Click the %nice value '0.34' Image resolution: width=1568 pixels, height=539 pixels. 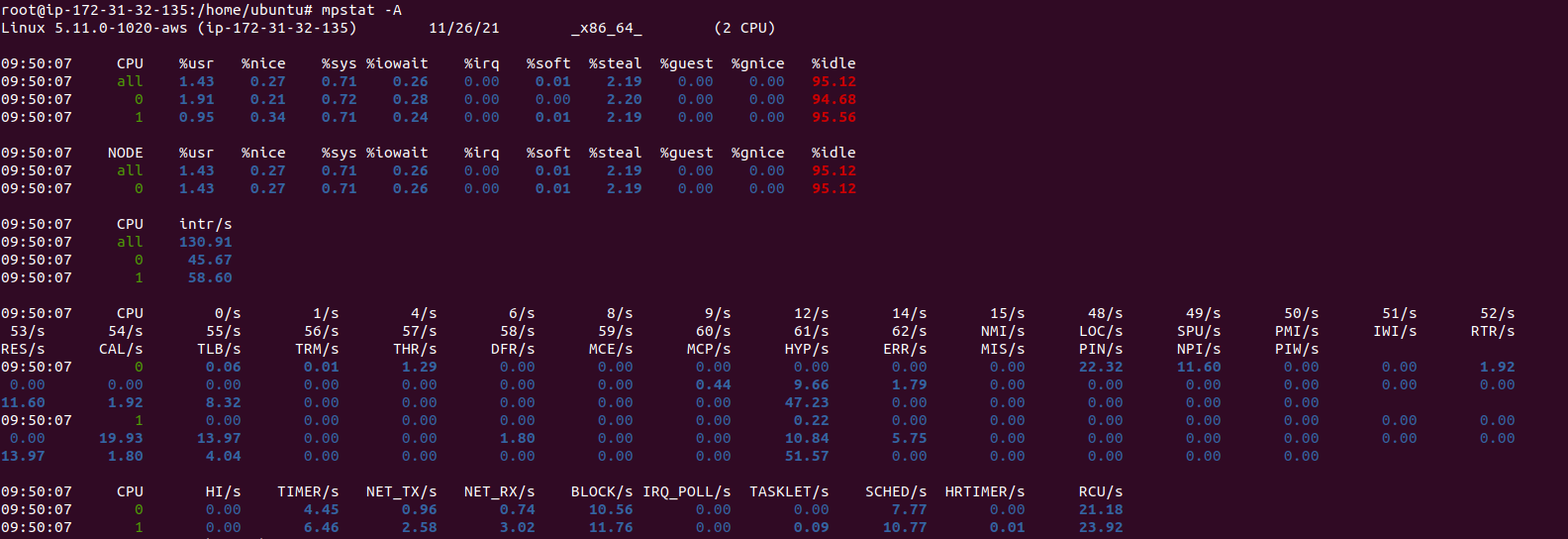[268, 117]
